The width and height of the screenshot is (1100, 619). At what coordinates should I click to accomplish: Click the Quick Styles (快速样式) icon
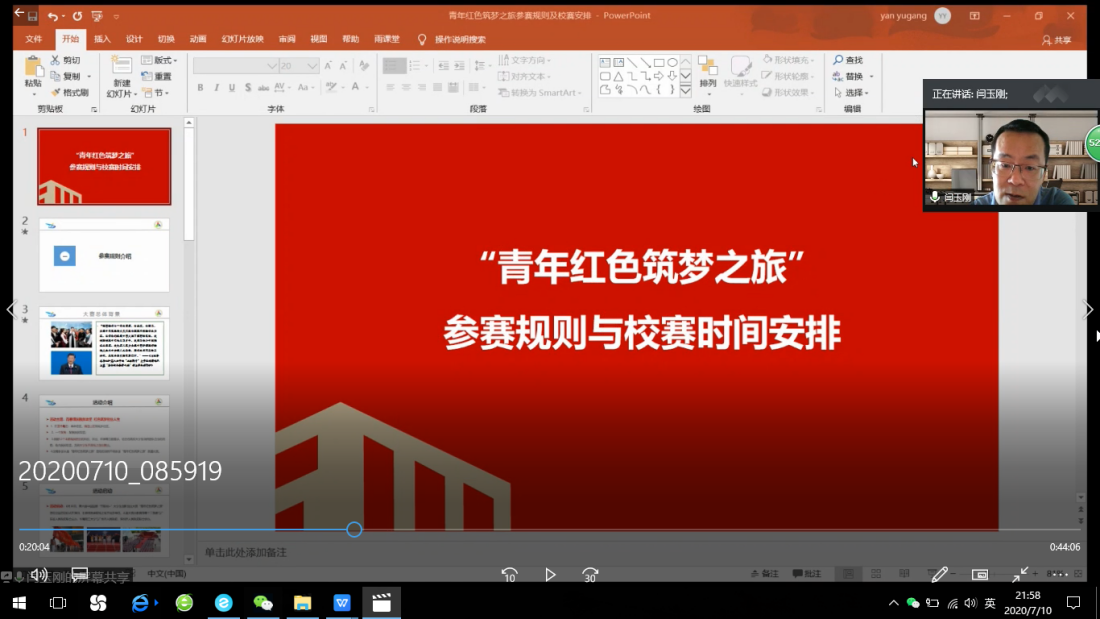coord(740,67)
